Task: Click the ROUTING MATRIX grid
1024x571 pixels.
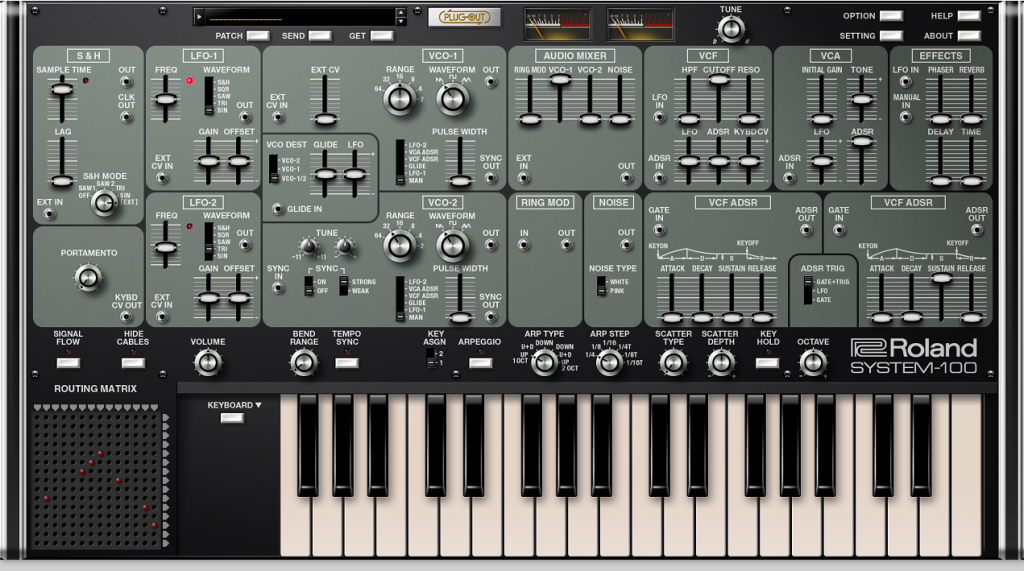Action: coord(97,480)
